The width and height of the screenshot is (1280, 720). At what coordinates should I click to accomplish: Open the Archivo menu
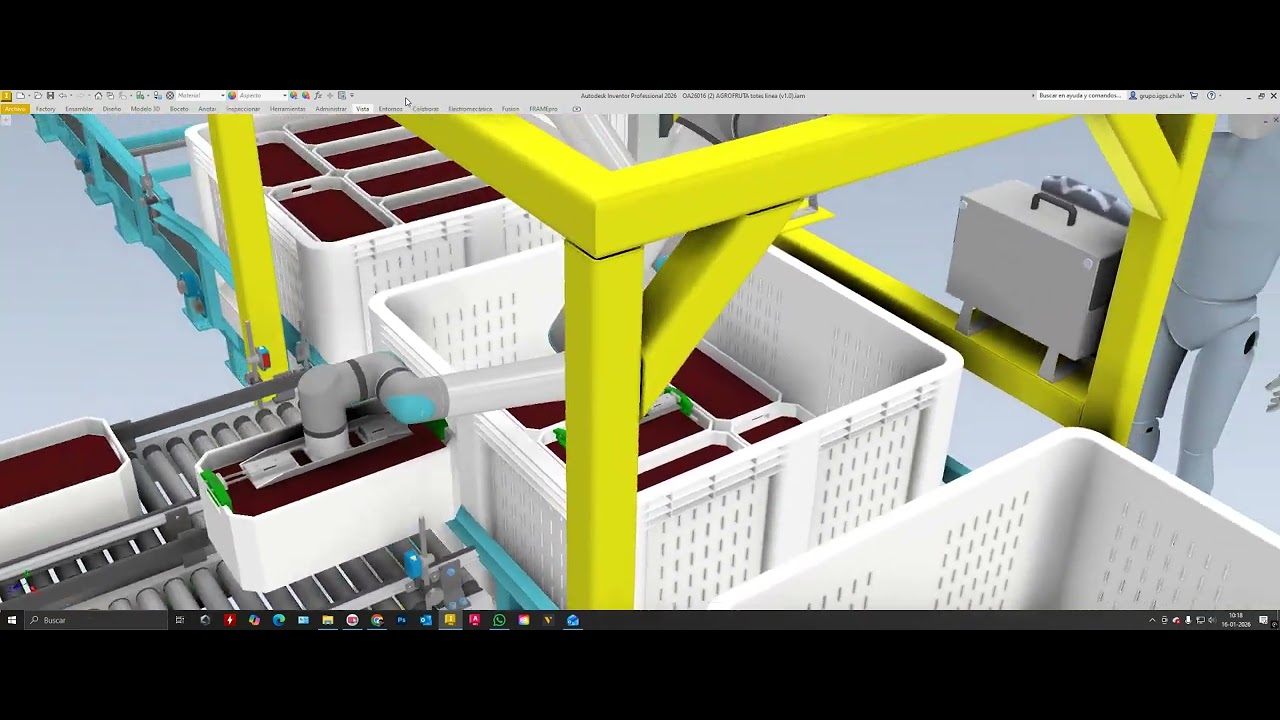(15, 109)
